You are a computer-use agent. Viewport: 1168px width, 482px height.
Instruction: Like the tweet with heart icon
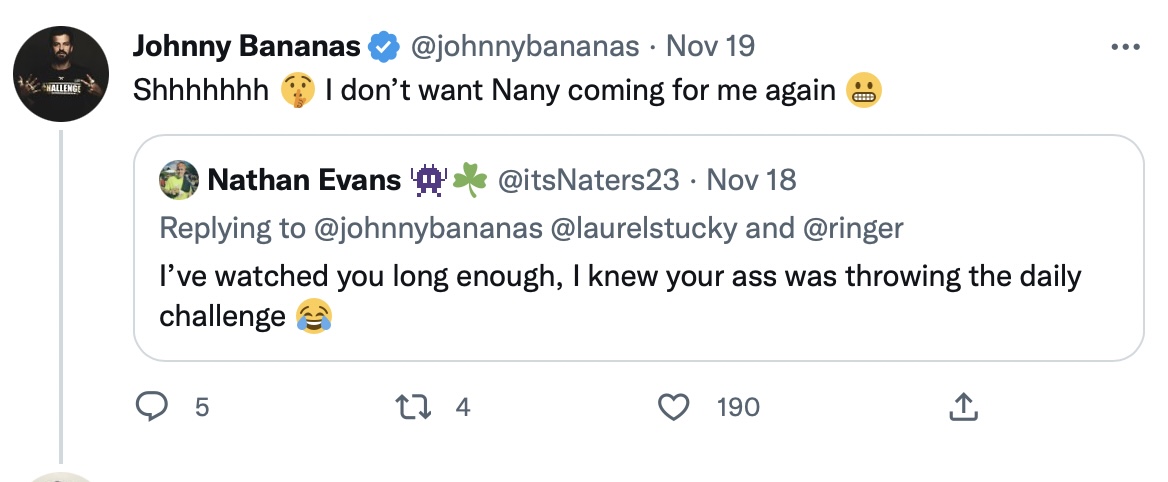click(x=676, y=407)
